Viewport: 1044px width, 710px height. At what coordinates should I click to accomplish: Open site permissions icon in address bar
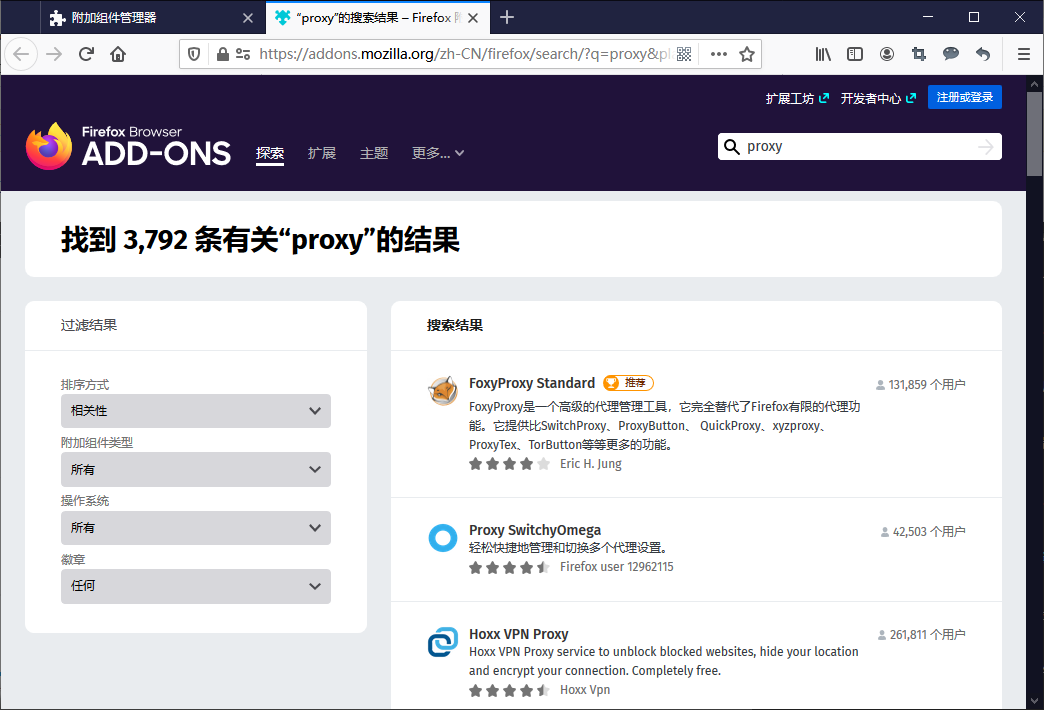(243, 54)
